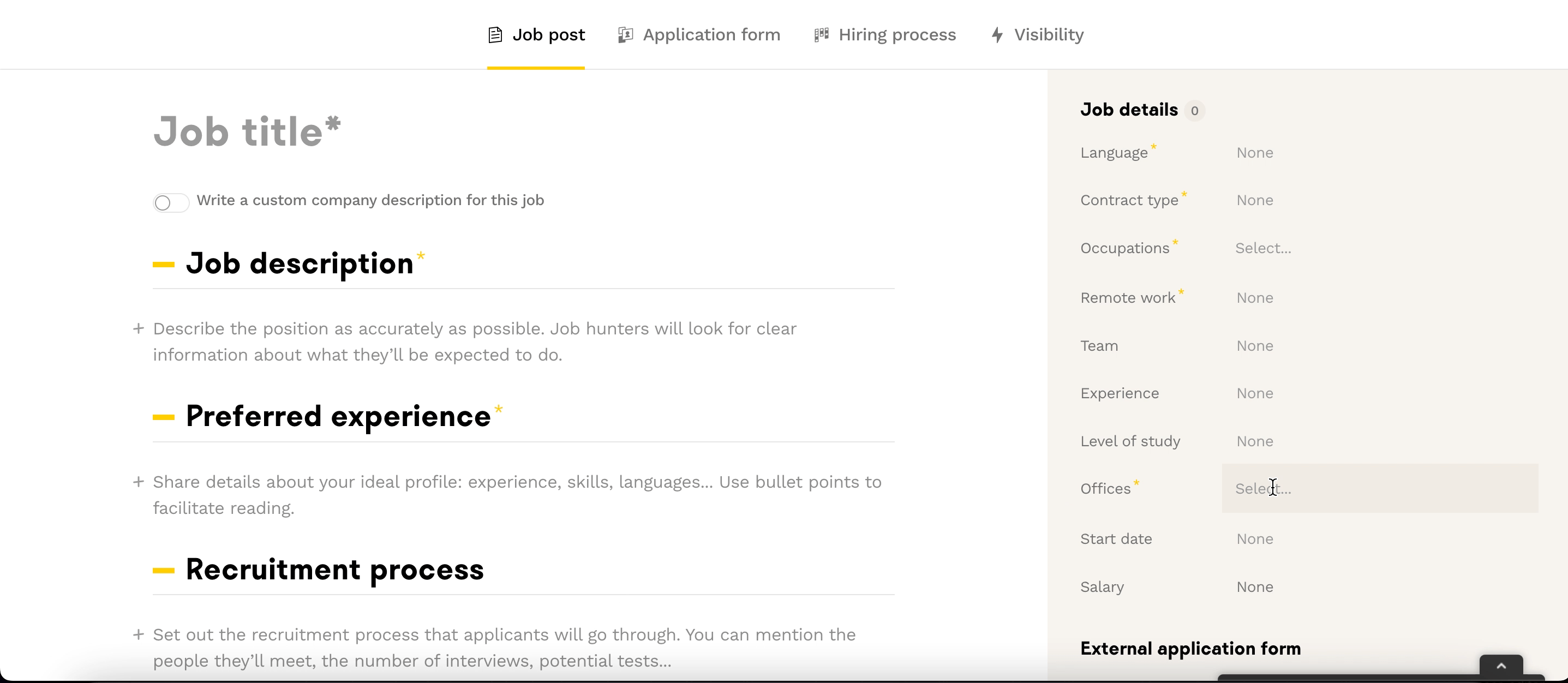Click the upward chevron at bottom right
Screen dimensions: 1568x683
click(x=1501, y=667)
